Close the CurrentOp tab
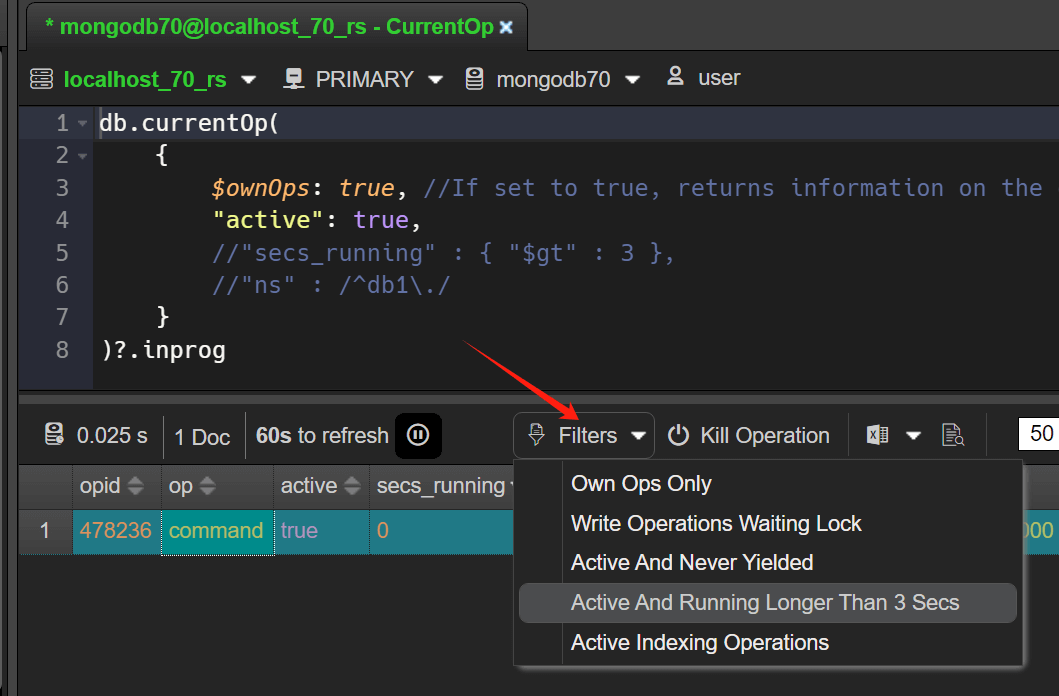 [x=506, y=28]
